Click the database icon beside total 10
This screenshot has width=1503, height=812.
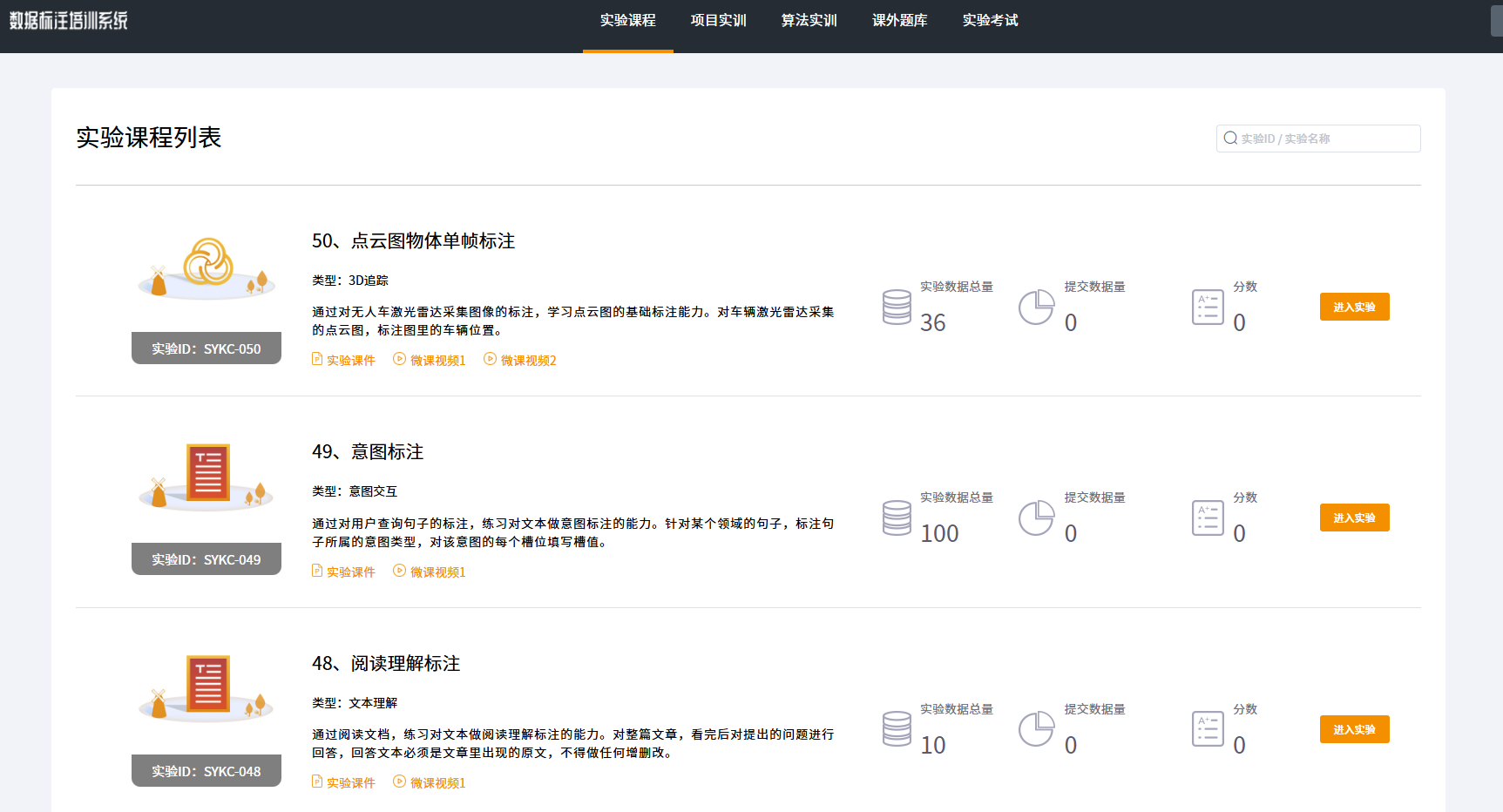tap(897, 729)
